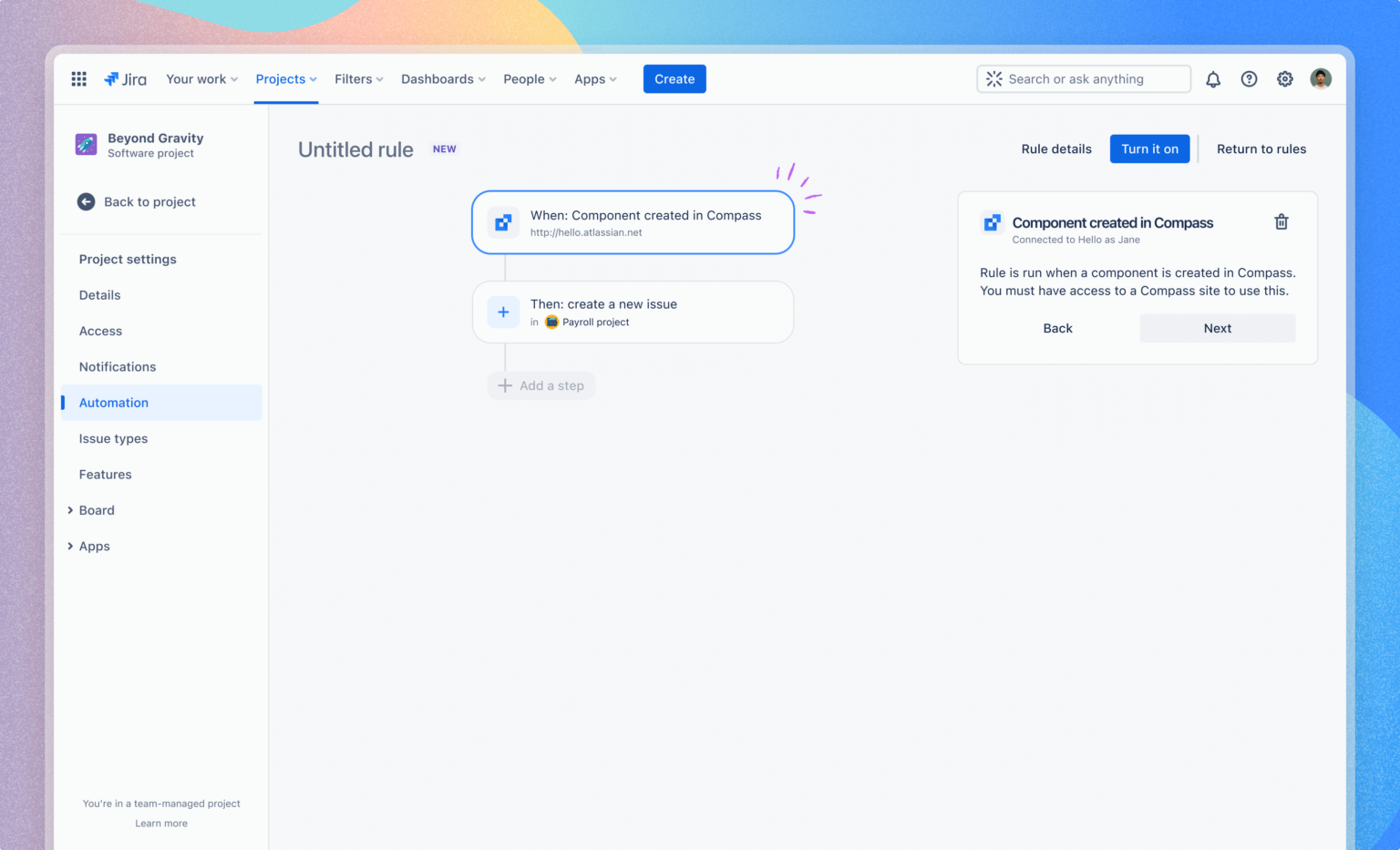Screen dimensions: 1400x850
Task: Open the Filters menu
Action: point(358,79)
